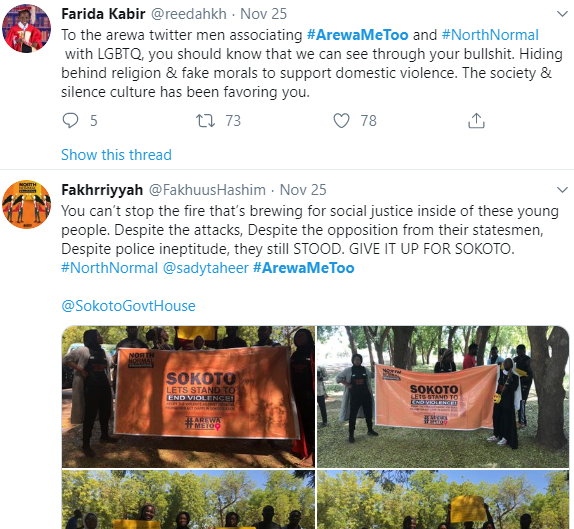
Task: Click the share icon on Farida's tweet
Action: (476, 120)
